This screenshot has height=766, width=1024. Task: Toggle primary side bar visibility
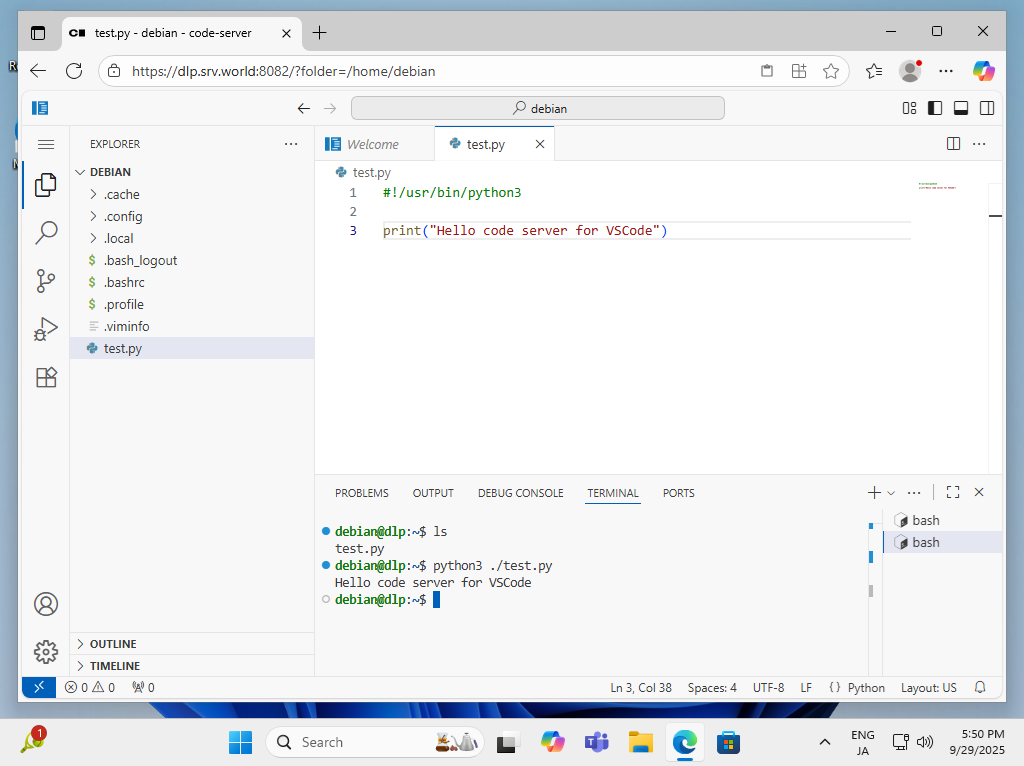click(x=935, y=108)
